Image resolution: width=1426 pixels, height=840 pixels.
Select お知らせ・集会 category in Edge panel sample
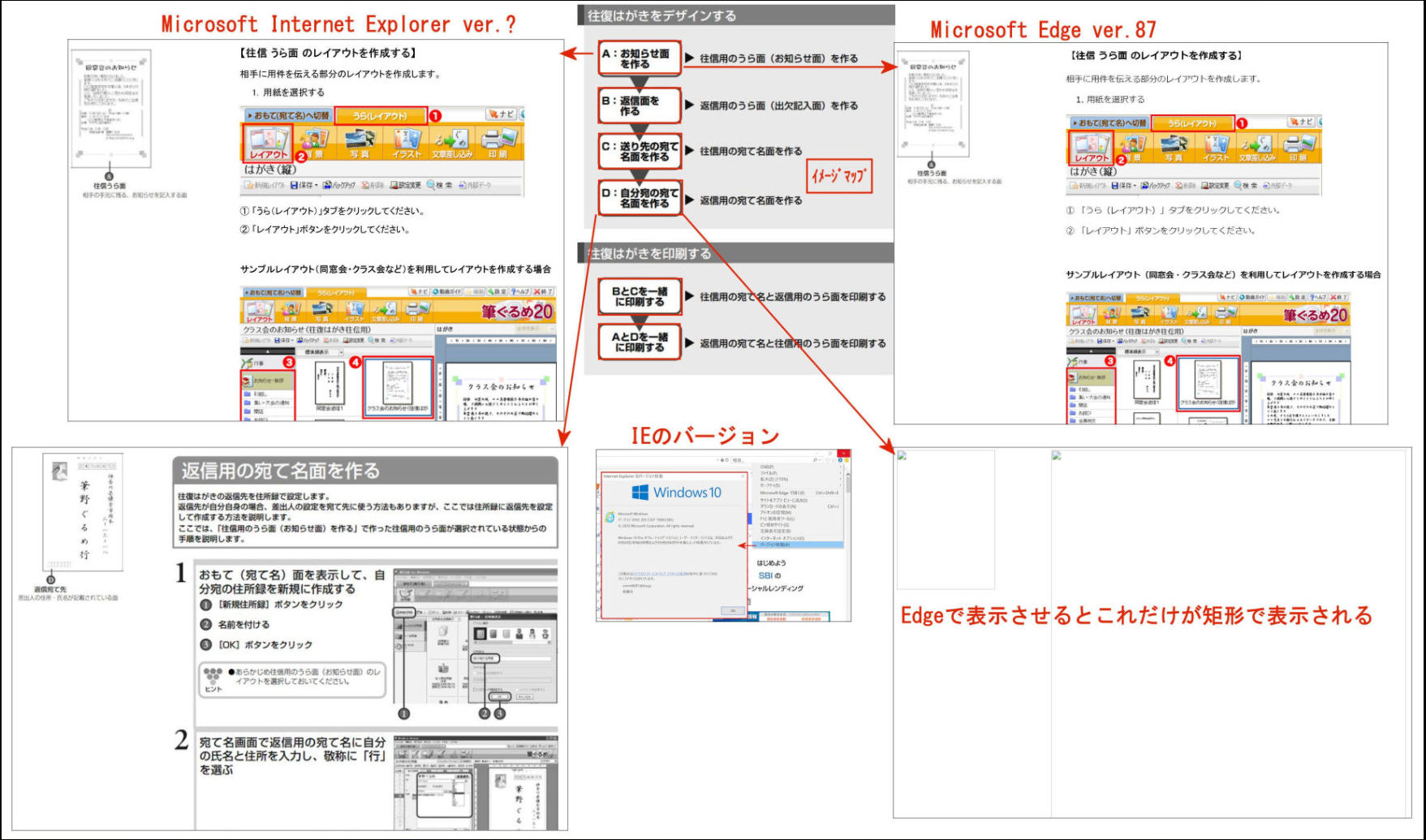[x=1092, y=377]
